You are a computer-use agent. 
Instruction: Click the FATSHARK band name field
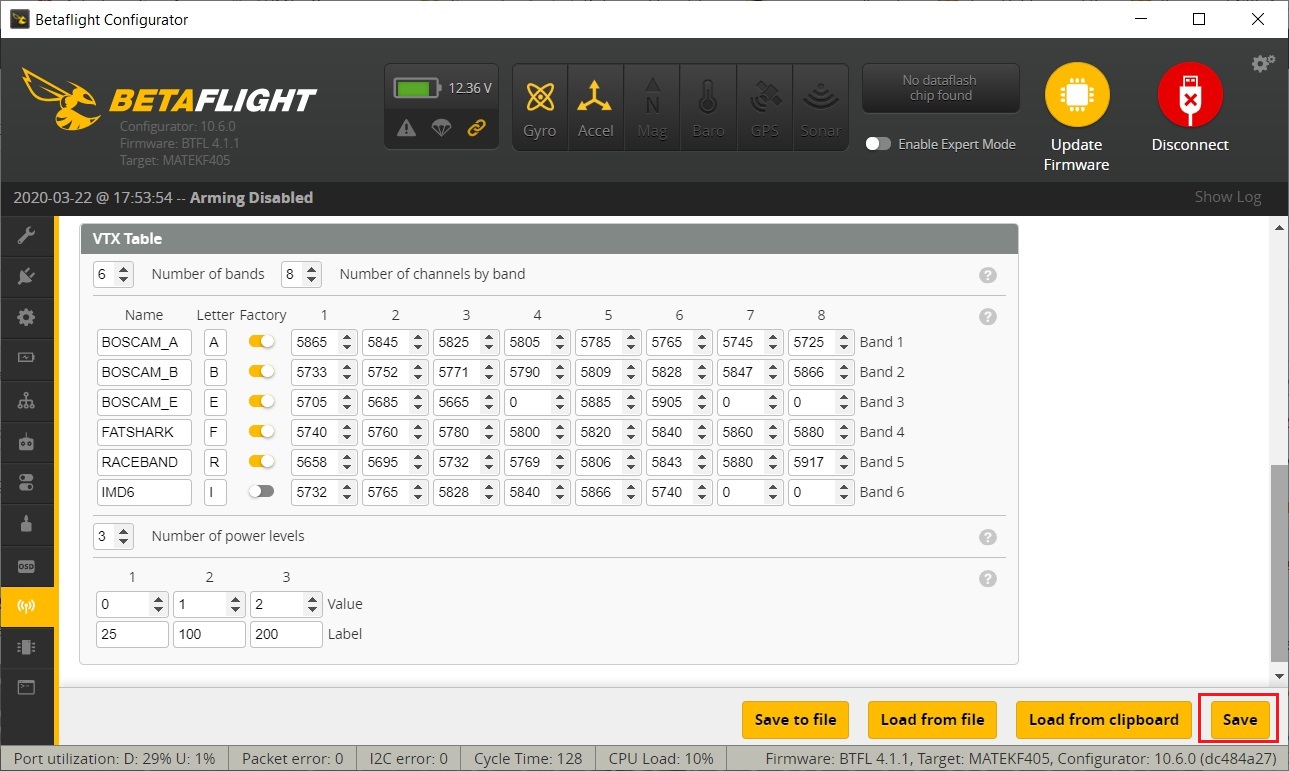(x=144, y=432)
